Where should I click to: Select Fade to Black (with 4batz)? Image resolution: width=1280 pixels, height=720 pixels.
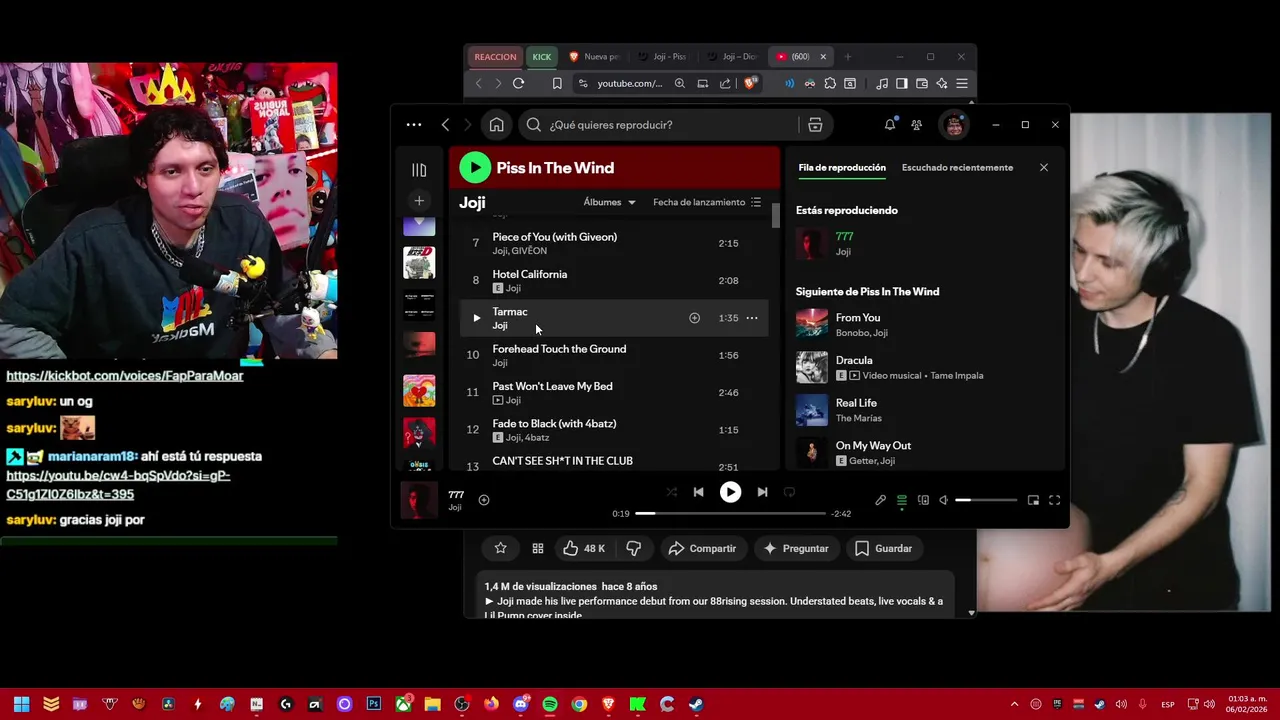click(x=614, y=430)
